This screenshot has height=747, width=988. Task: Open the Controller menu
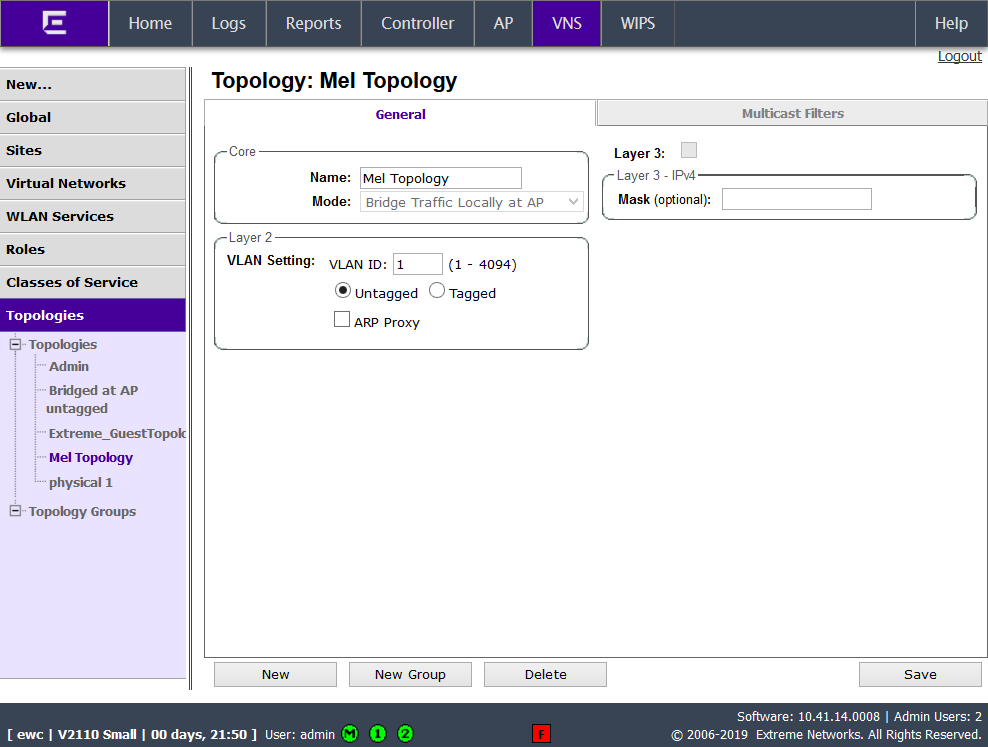417,23
